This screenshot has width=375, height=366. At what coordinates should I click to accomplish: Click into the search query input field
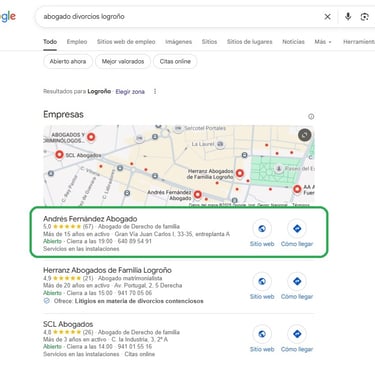[x=180, y=16]
